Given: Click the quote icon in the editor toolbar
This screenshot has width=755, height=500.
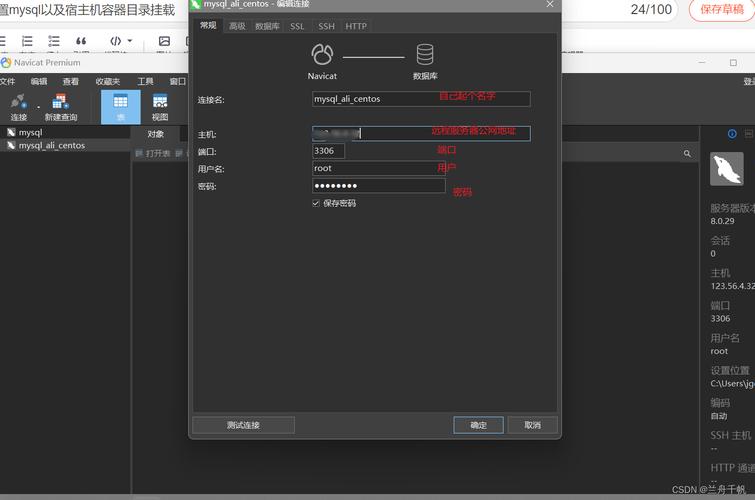Looking at the screenshot, I should click(x=81, y=41).
